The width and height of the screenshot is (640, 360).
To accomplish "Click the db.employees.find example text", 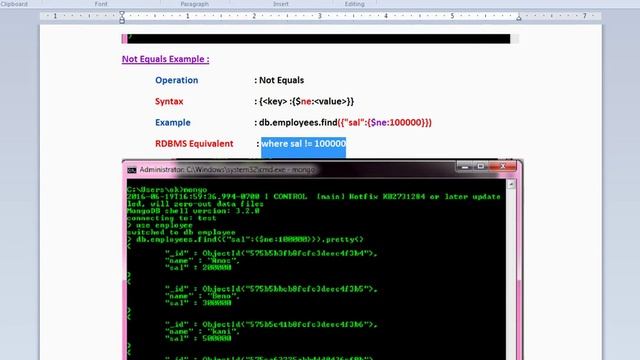I will tap(345, 122).
